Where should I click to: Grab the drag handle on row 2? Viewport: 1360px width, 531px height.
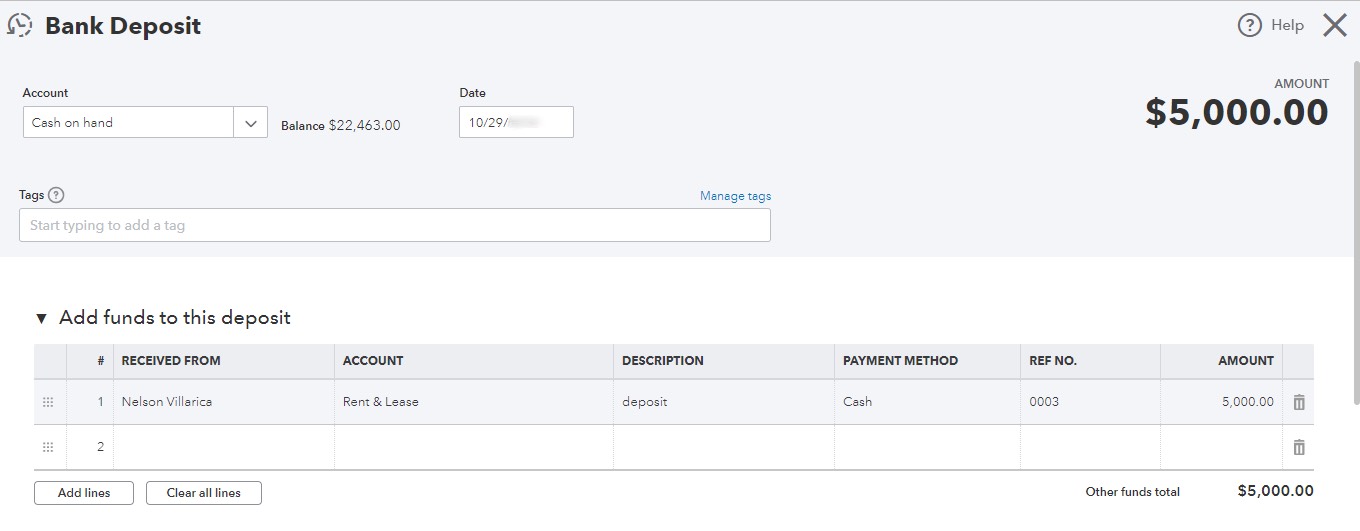click(x=48, y=447)
